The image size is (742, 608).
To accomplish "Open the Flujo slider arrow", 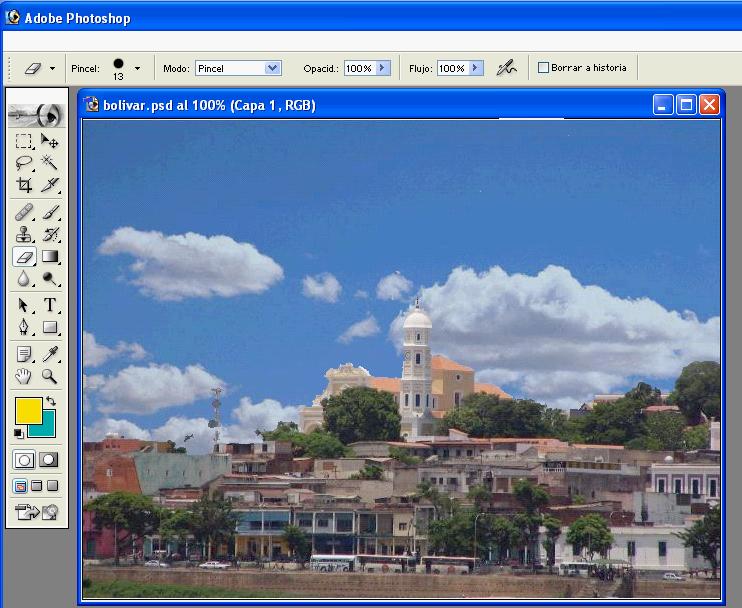I will (476, 68).
